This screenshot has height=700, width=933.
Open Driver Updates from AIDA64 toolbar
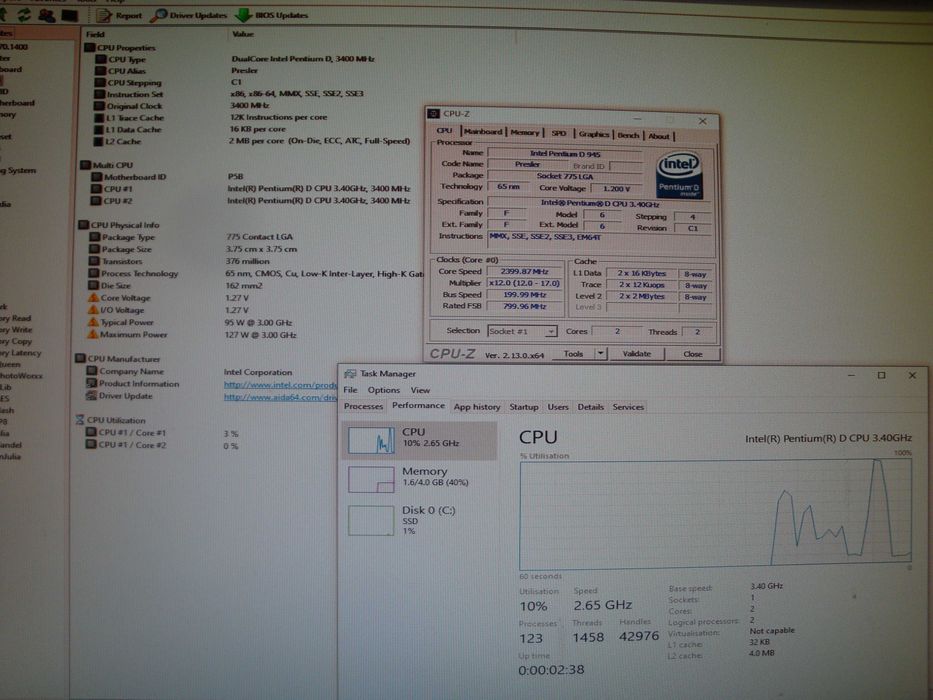[x=189, y=15]
